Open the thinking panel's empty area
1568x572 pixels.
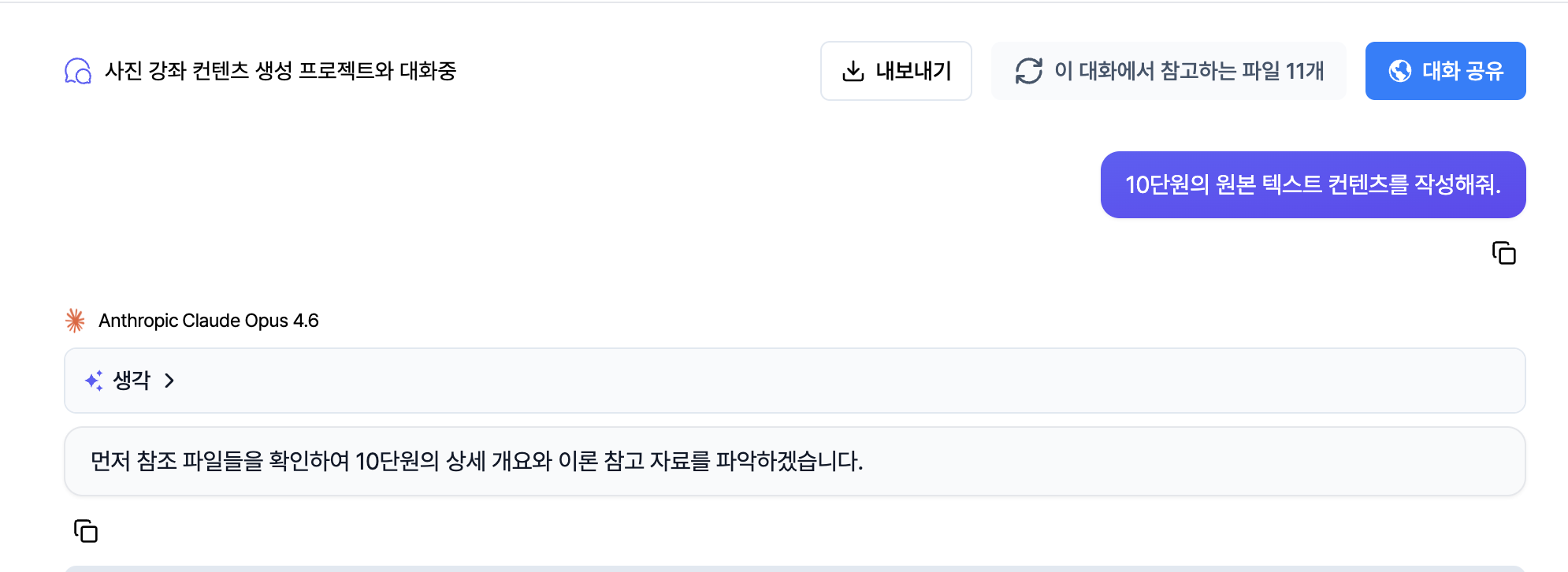[x=788, y=381]
